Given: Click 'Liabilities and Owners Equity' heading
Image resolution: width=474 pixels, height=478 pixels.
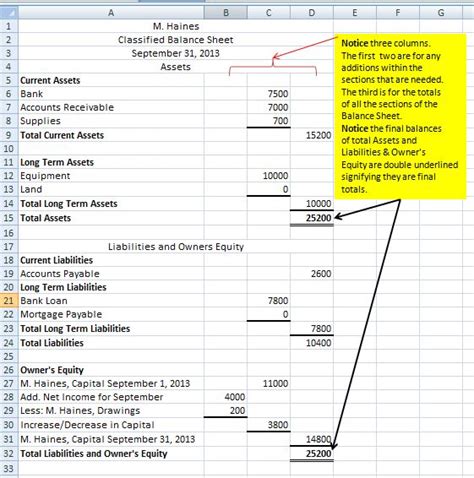Looking at the screenshot, I should 176,247.
